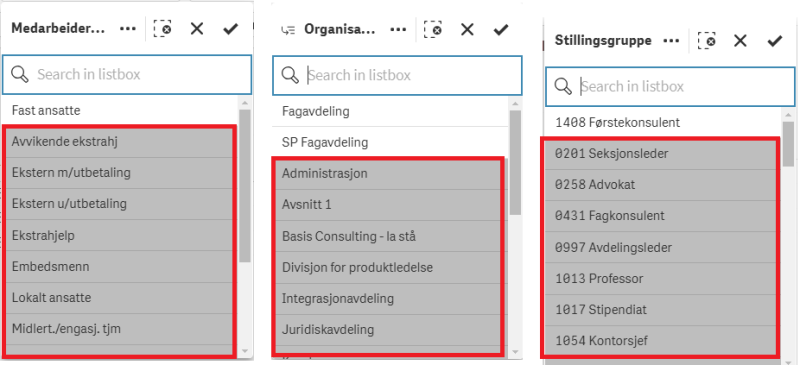Select SP Fagavdeling value
Image resolution: width=800 pixels, height=365 pixels.
390,142
